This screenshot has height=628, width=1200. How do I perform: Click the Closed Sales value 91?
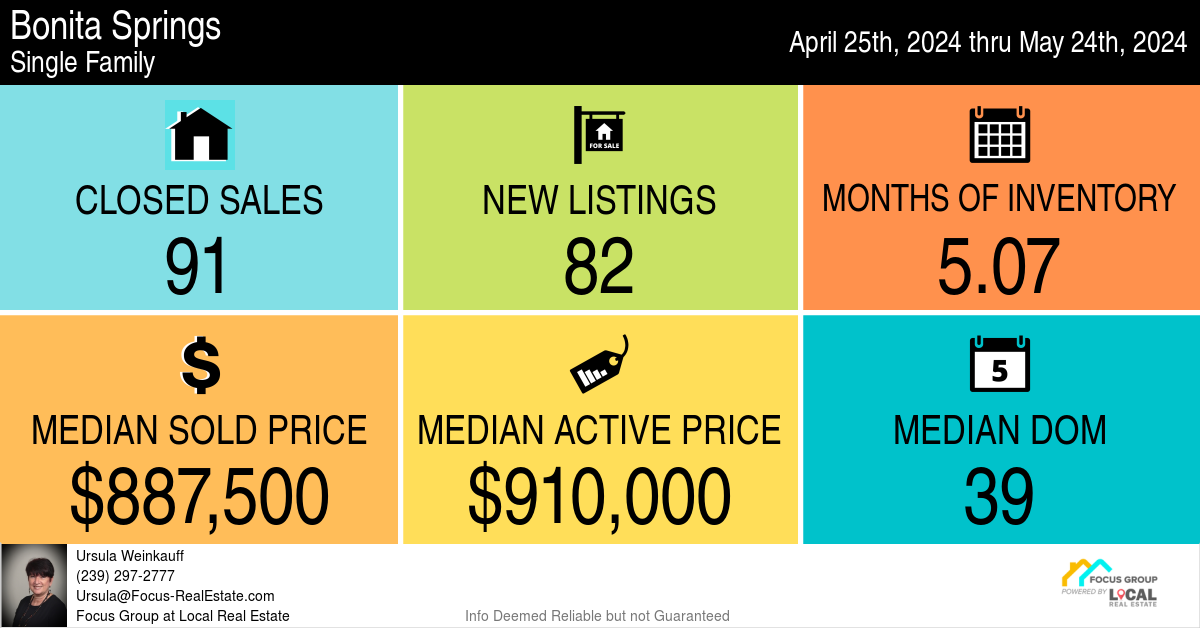coord(199,268)
